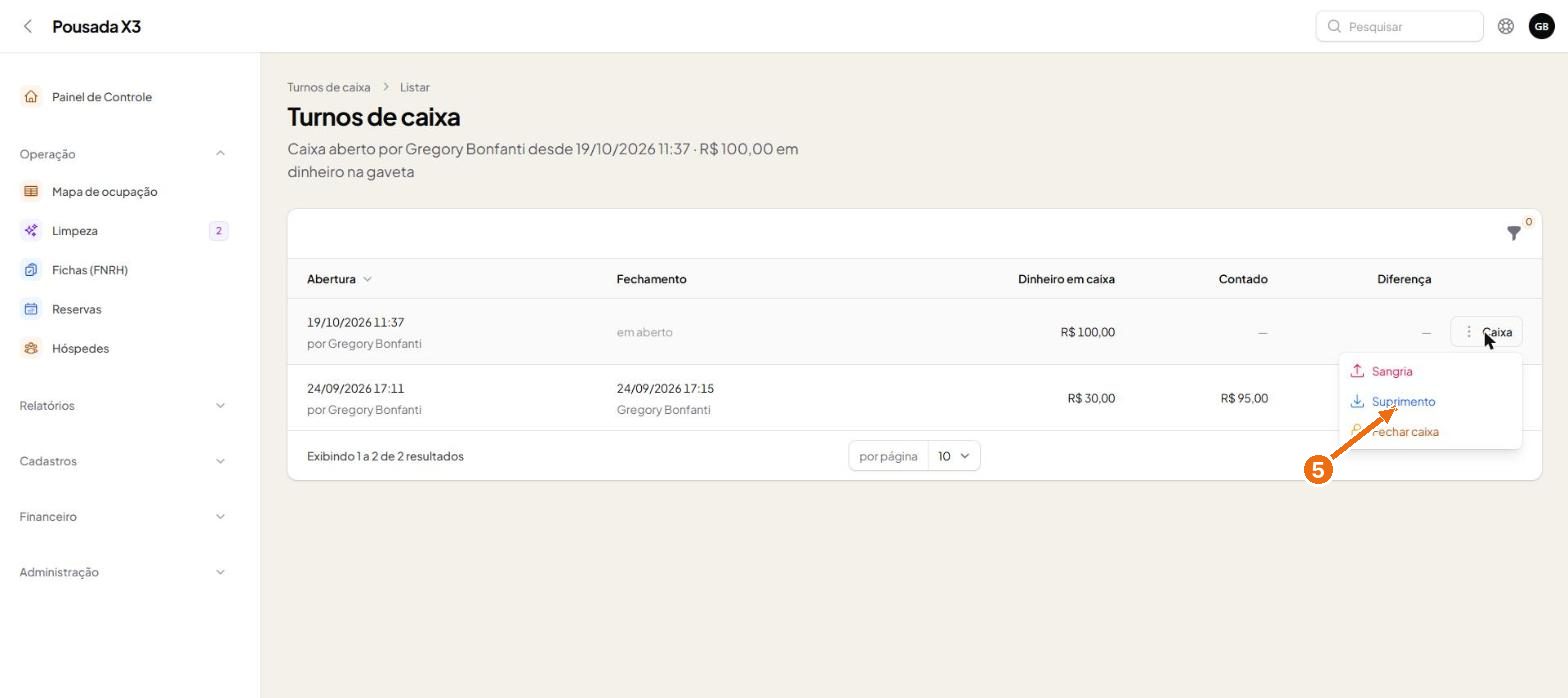Choose Suprimento in the Caixa menu
This screenshot has height=698, width=1568.
pos(1430,401)
